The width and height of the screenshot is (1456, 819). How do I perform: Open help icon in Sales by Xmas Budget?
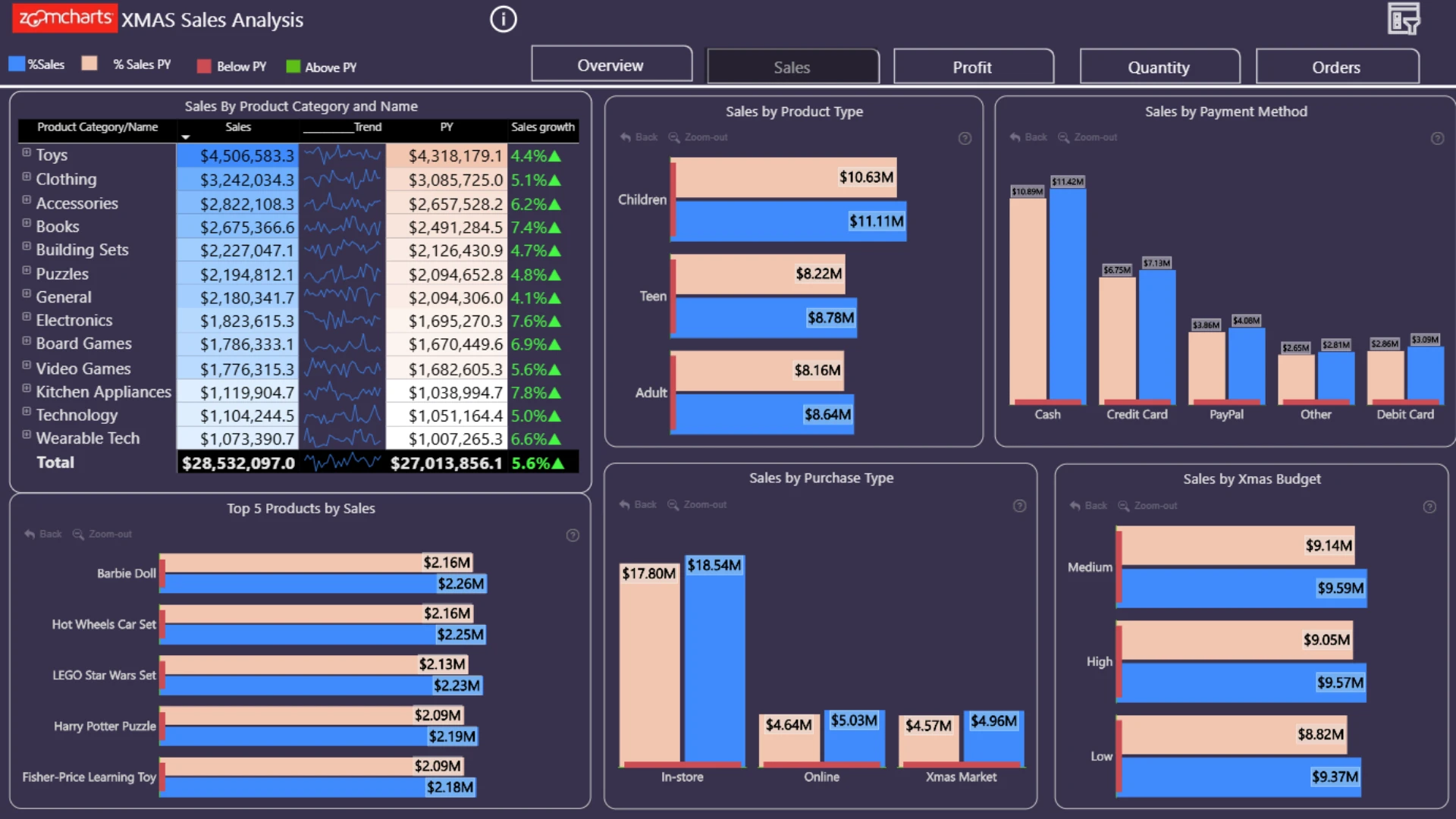coord(1429,507)
